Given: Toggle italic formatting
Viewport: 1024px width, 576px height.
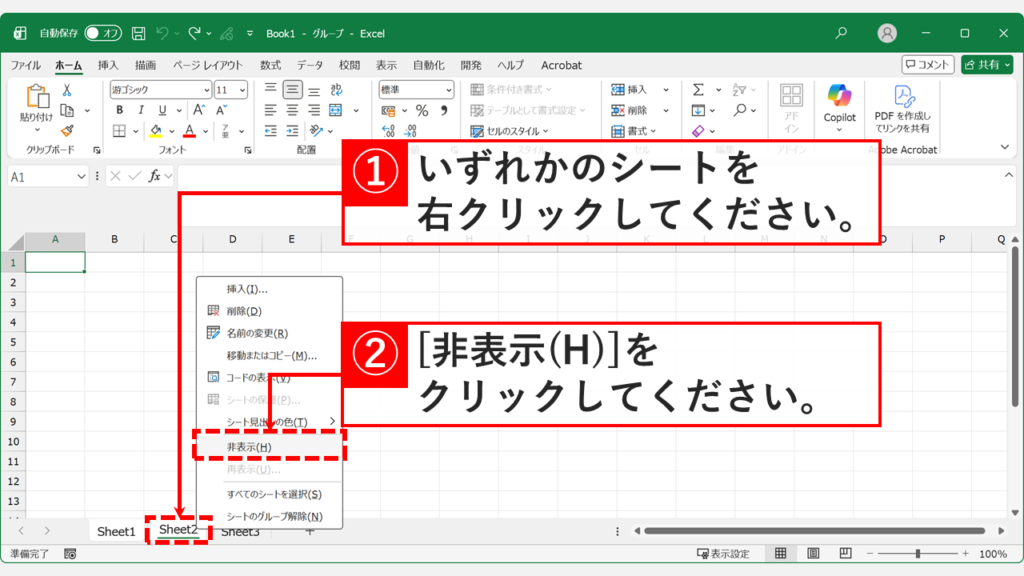Looking at the screenshot, I should (x=141, y=109).
